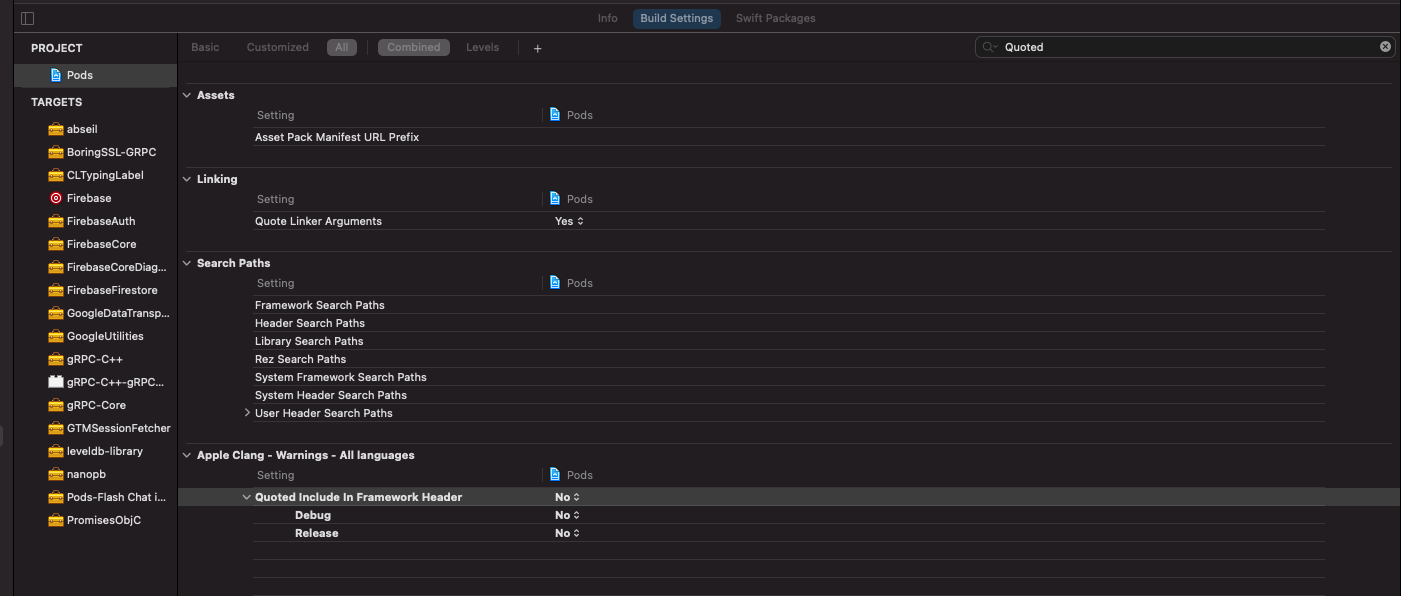
Task: Click the Pods icon in Linking column header
Action: [555, 199]
